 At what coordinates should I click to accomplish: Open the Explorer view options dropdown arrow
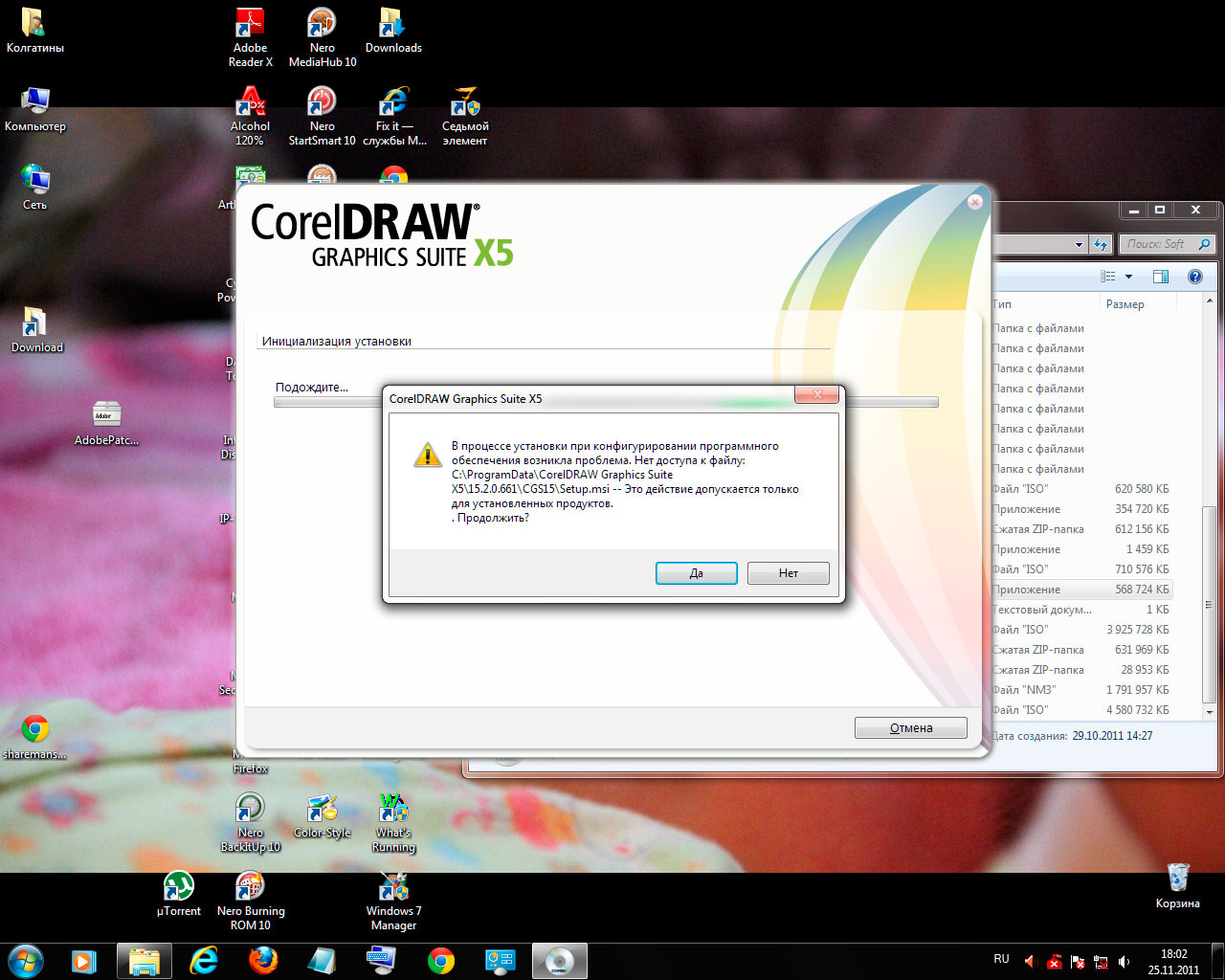[x=1128, y=277]
